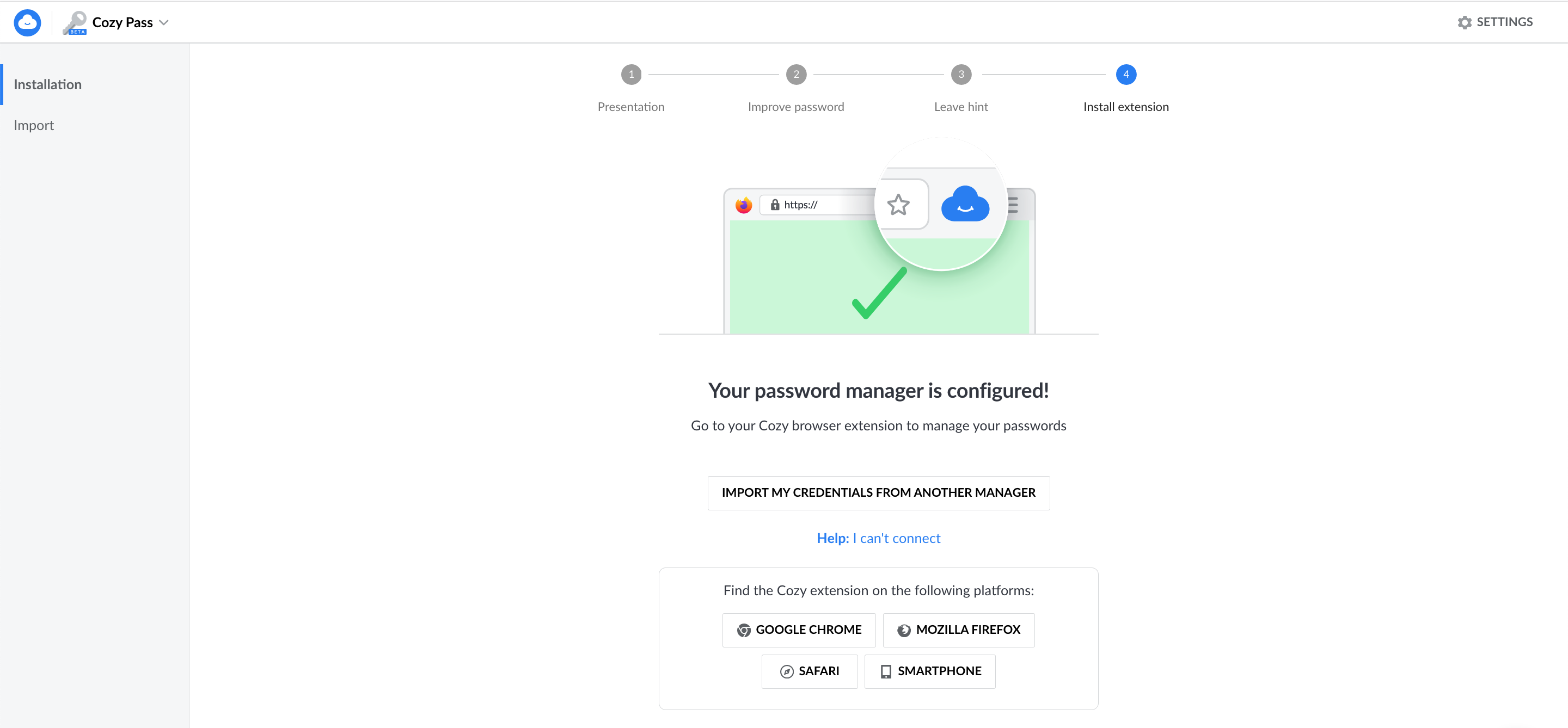Go to step 1 Presentation circle

coord(631,74)
